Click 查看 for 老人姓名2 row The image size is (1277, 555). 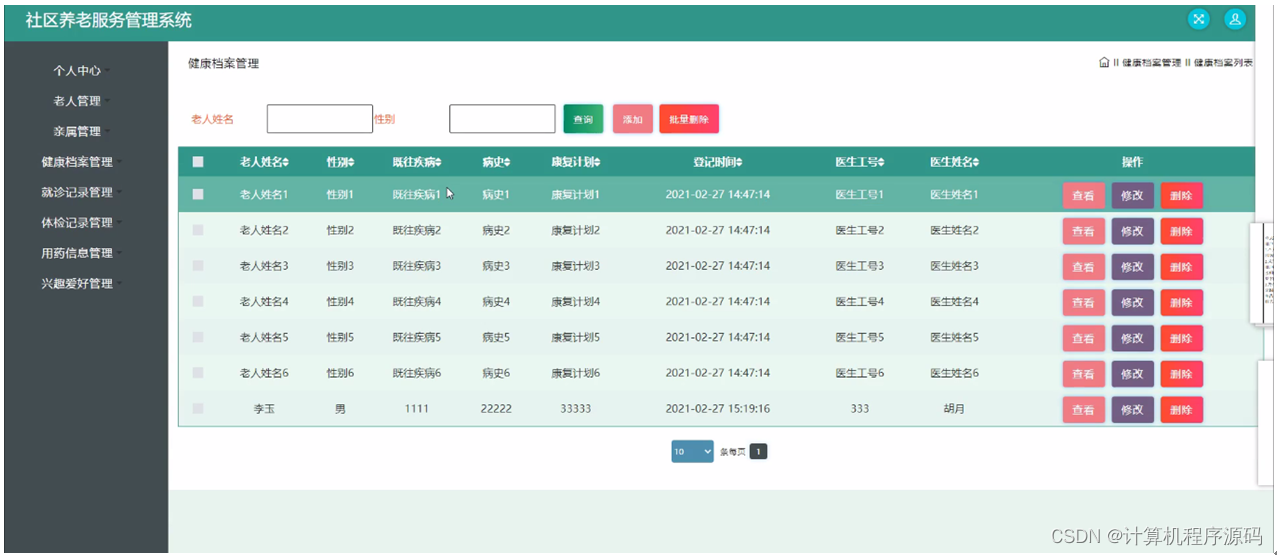[x=1083, y=231]
